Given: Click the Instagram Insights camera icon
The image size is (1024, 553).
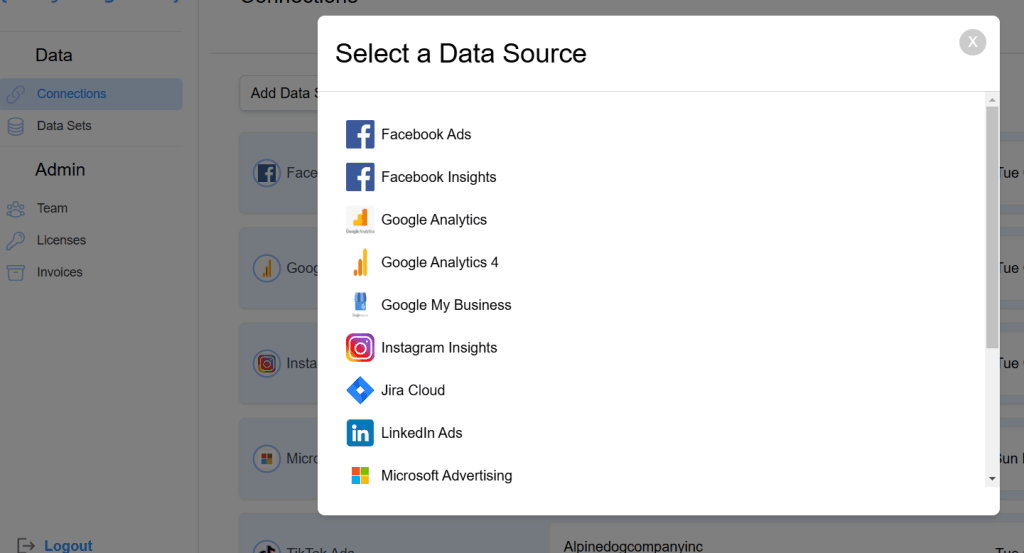Looking at the screenshot, I should point(360,348).
